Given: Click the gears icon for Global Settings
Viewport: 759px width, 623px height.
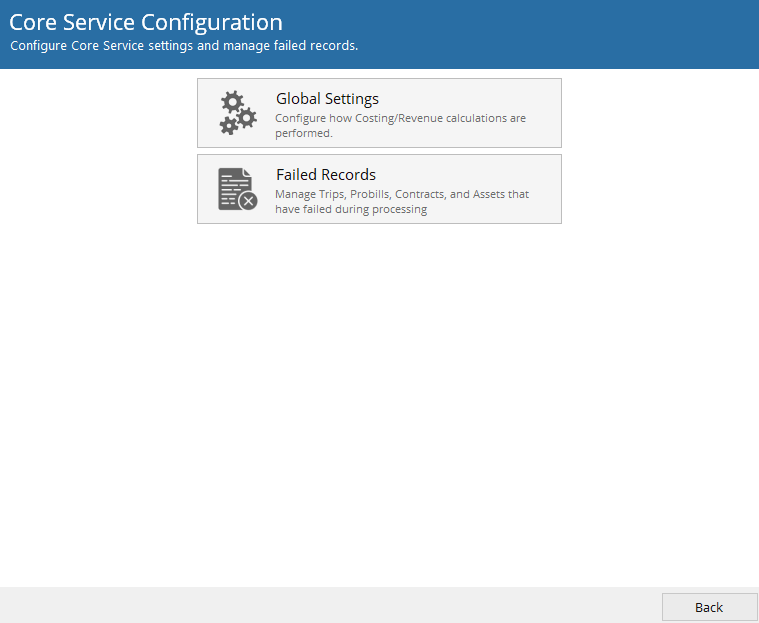Looking at the screenshot, I should point(238,113).
